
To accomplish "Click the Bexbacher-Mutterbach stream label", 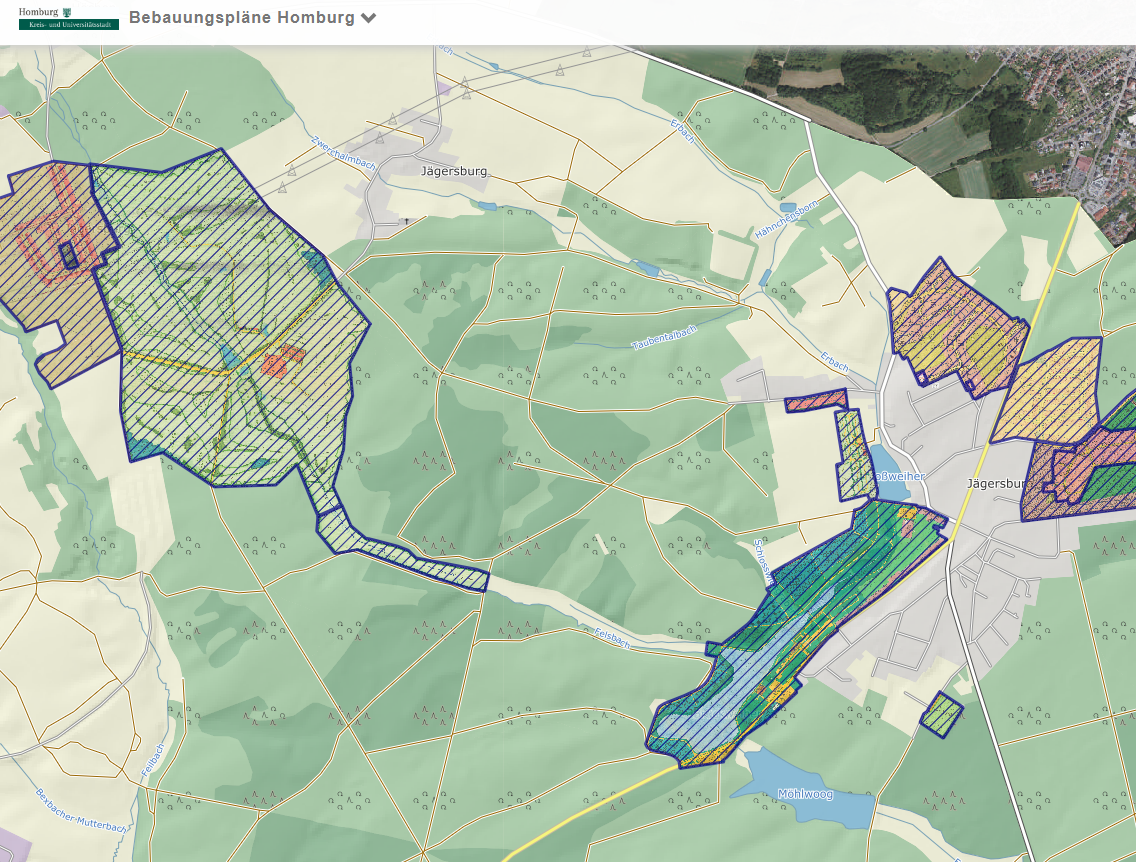I will pyautogui.click(x=81, y=811).
